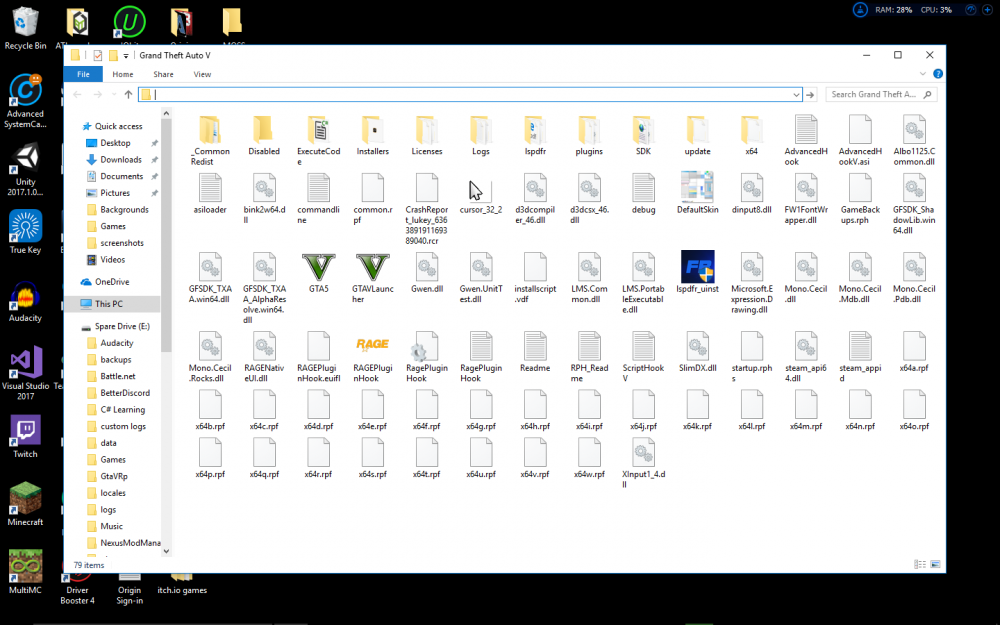Image resolution: width=1000 pixels, height=625 pixels.
Task: Open Explorer help question mark icon
Action: [938, 74]
